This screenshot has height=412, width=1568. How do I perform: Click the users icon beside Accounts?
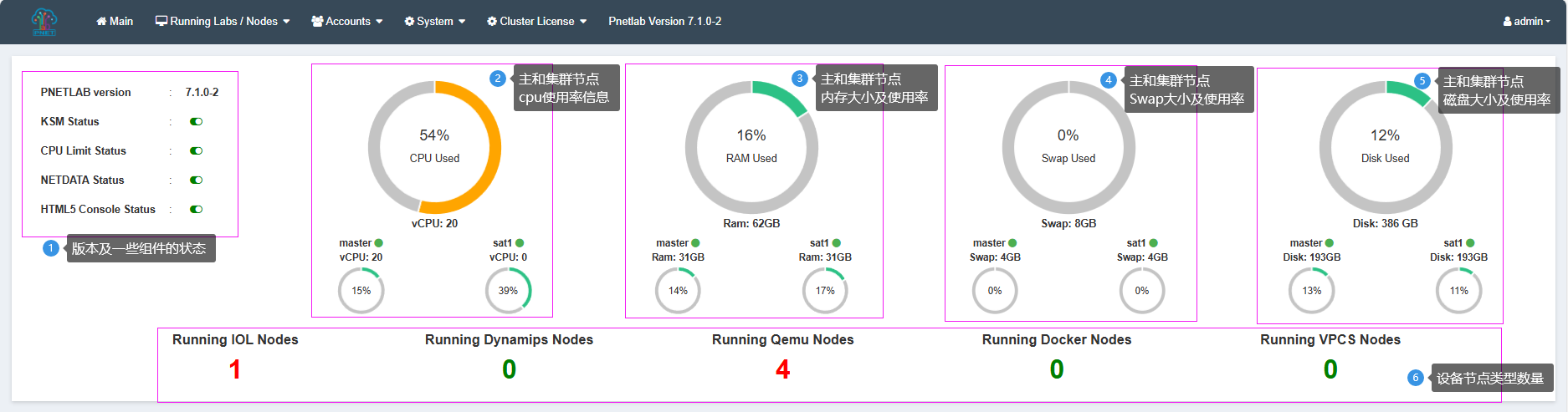tap(317, 22)
